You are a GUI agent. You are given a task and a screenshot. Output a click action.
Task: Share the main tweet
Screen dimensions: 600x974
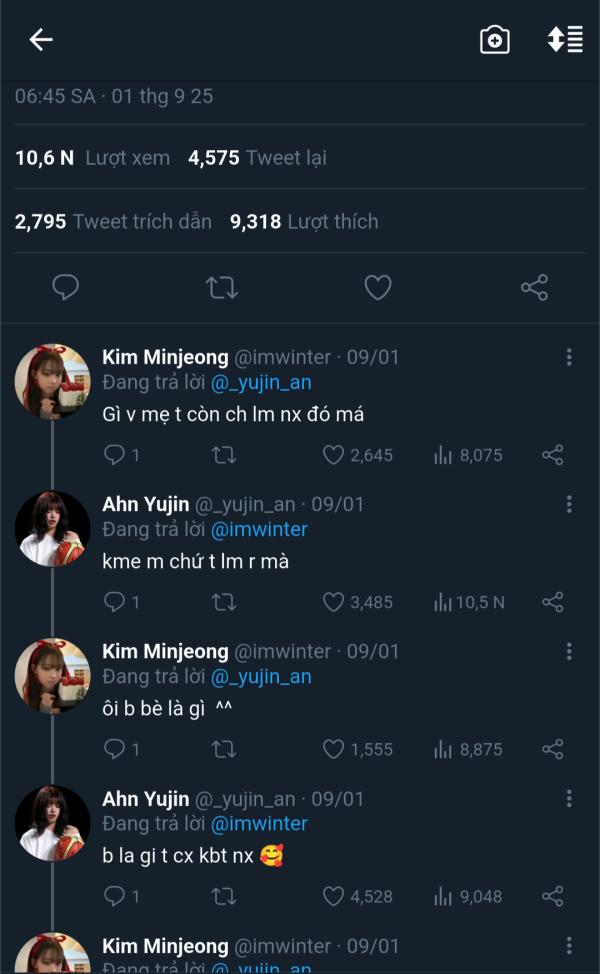pyautogui.click(x=534, y=288)
